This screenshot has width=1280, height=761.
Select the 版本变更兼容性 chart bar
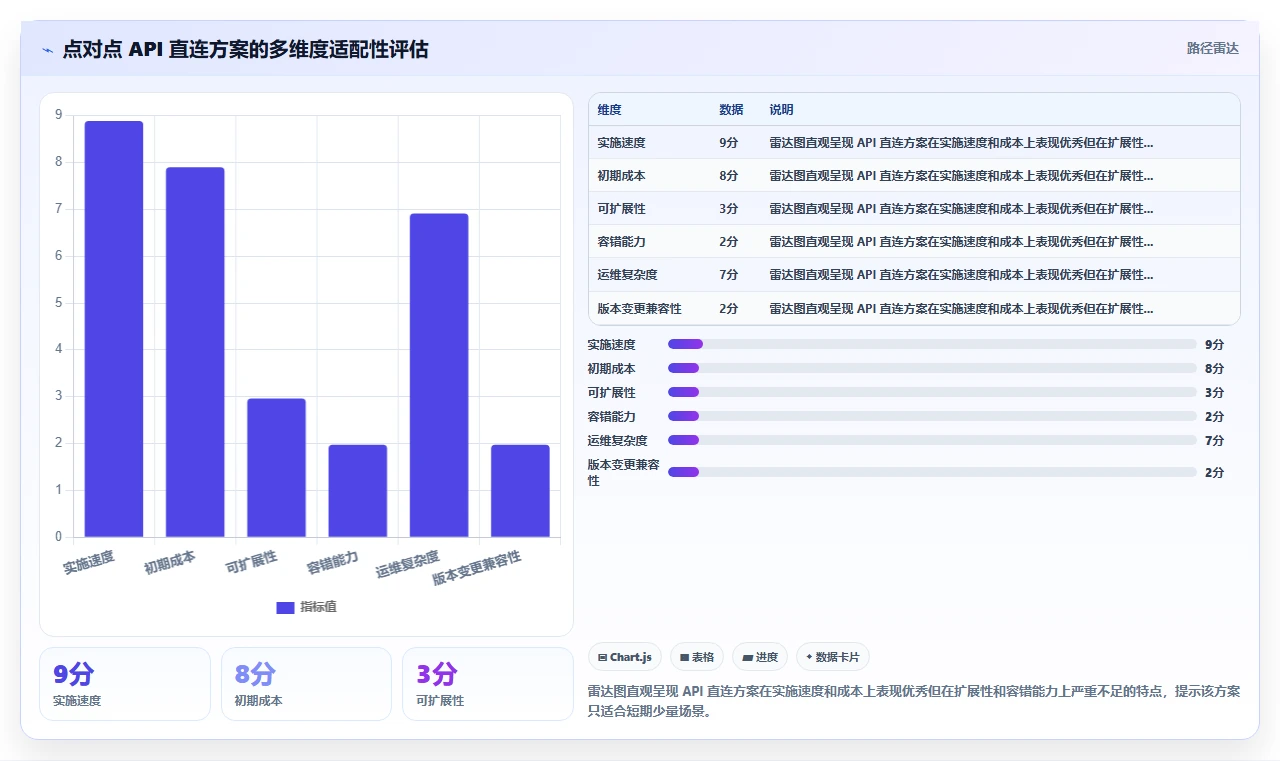[x=520, y=491]
